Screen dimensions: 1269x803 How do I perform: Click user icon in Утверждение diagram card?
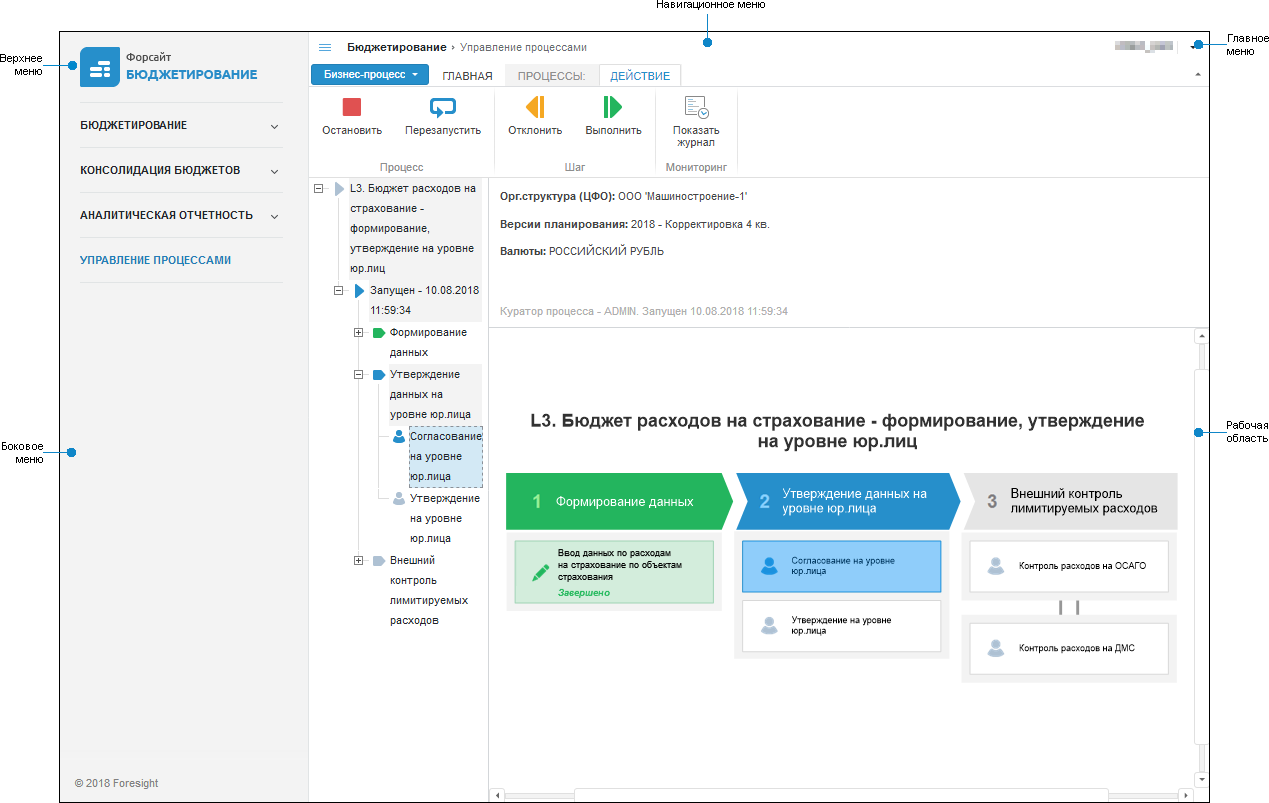pyautogui.click(x=769, y=626)
